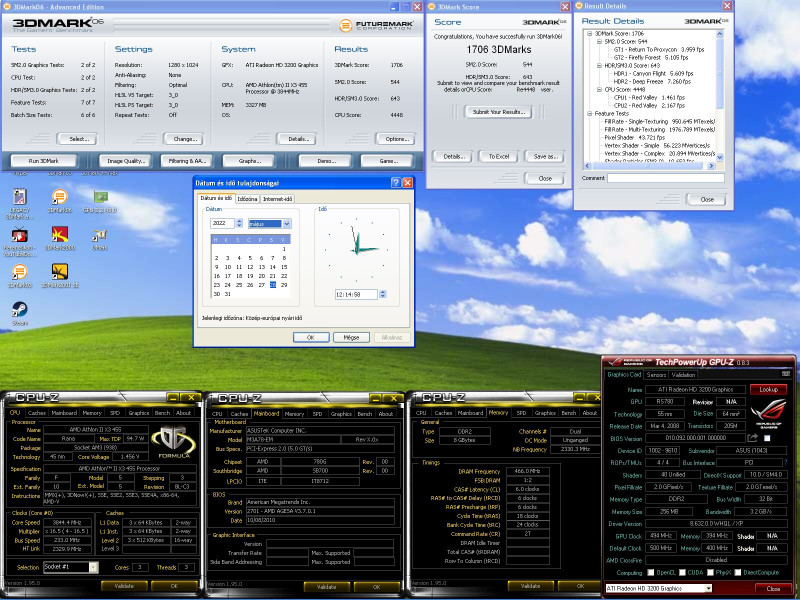
Task: Switch to the Időzóna tab
Action: [x=247, y=199]
